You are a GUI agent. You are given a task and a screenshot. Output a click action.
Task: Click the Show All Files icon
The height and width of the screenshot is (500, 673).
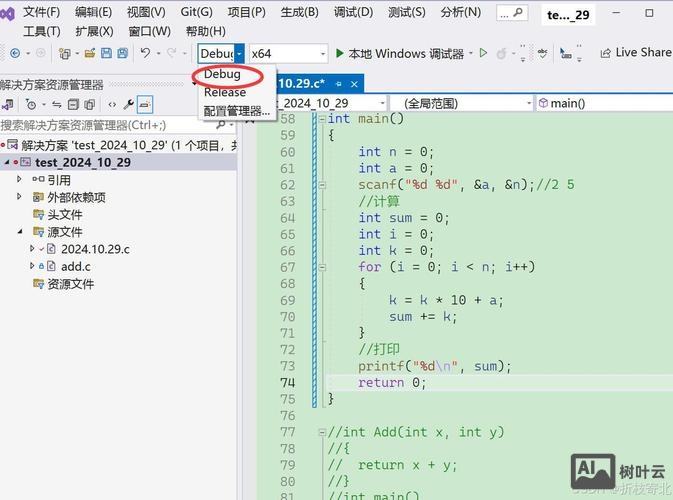pos(89,104)
